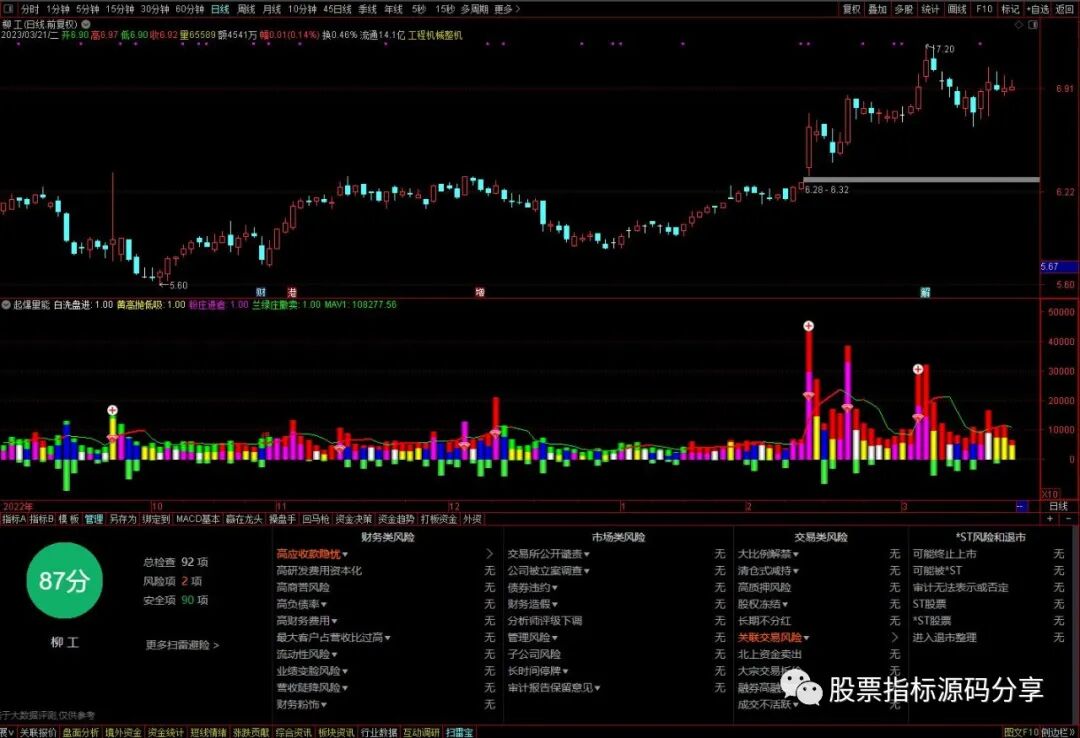The width and height of the screenshot is (1080, 738).
Task: Click the 增 event marker under the candlestick chart
Action: pyautogui.click(x=480, y=292)
